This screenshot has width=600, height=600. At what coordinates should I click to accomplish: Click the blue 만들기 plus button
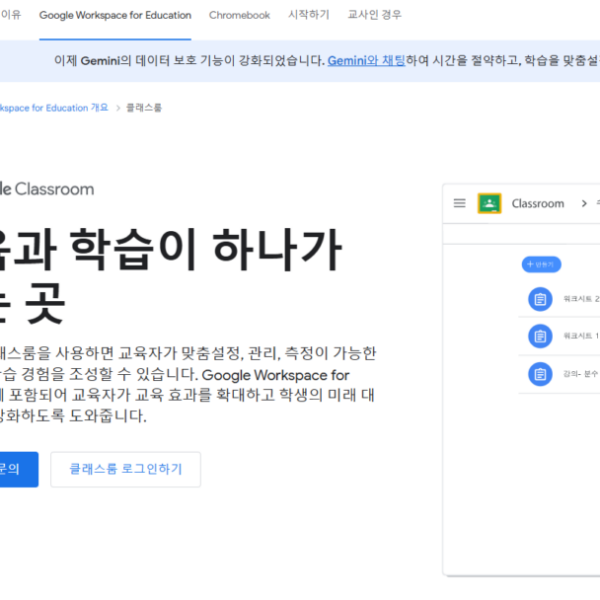click(541, 264)
